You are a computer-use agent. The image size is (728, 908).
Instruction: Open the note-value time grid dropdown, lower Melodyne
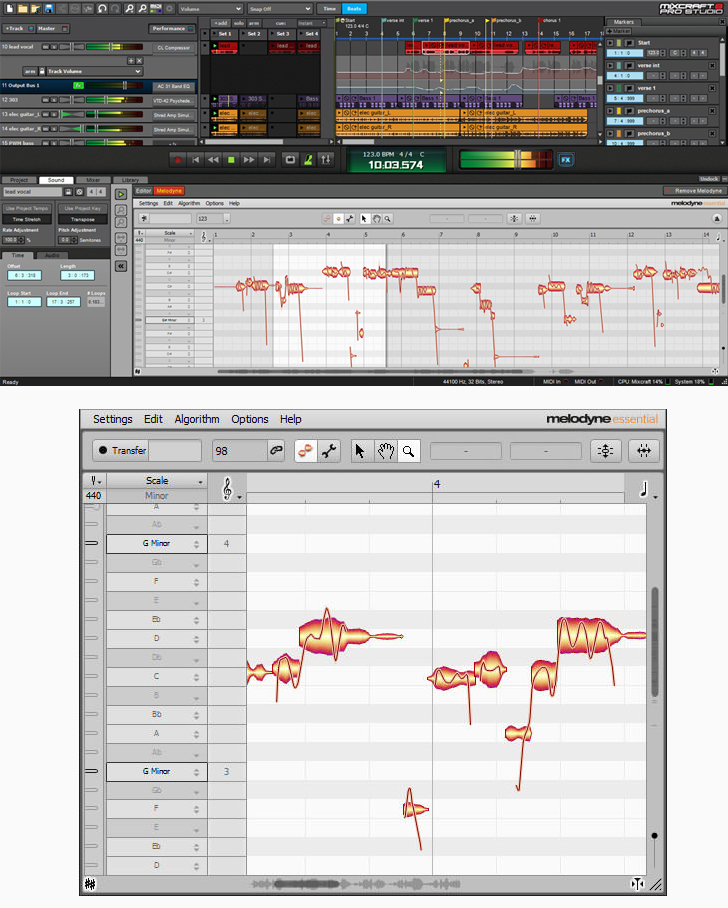pos(647,490)
